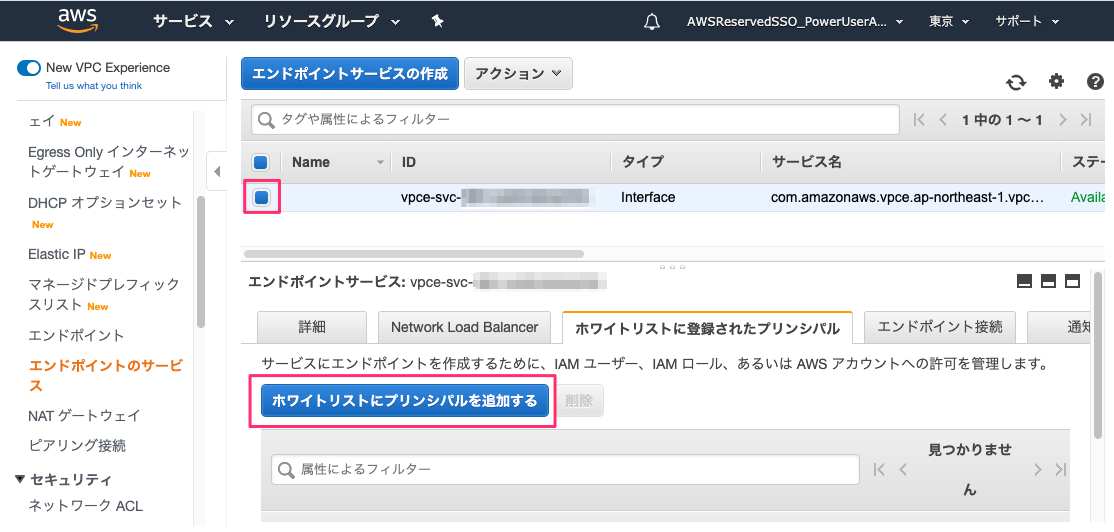The image size is (1114, 532).
Task: Open ネットワーク ACL in sidebar
Action: tap(85, 506)
